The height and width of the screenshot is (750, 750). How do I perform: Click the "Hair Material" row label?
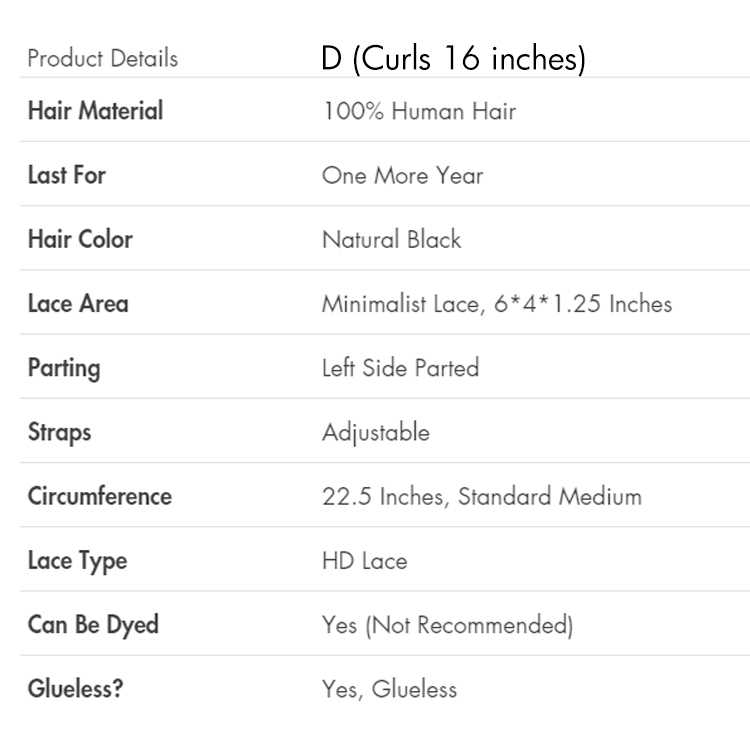[x=95, y=111]
